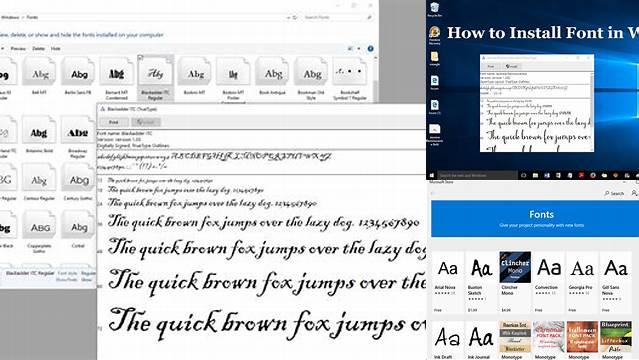Screen dimensions: 639x360
Task: Open Search in Microsoft Store
Action: coord(614,193)
